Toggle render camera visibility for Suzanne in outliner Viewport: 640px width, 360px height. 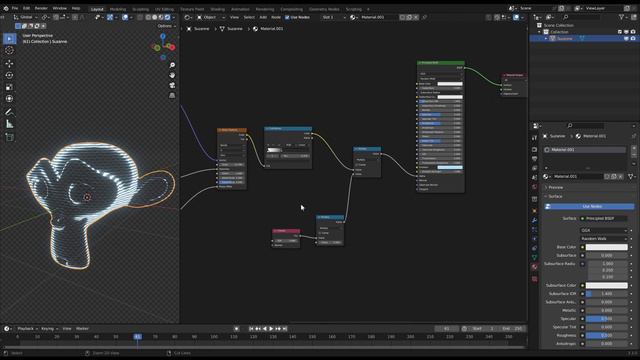point(633,39)
